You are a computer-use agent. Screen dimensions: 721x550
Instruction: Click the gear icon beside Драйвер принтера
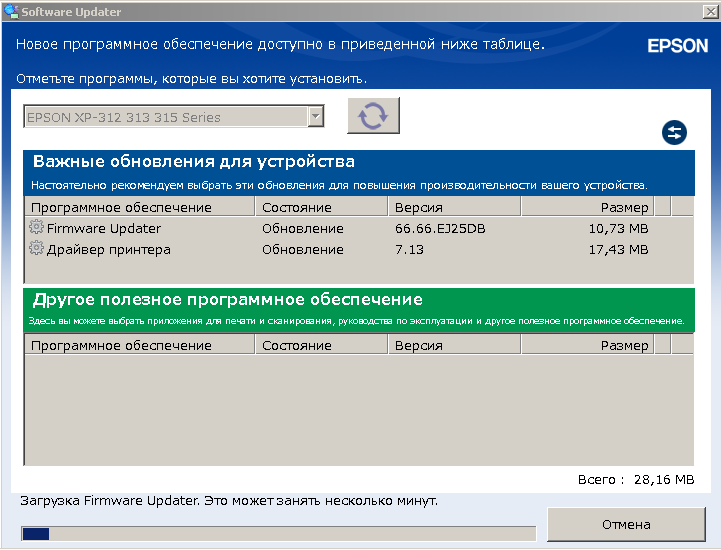click(x=36, y=248)
